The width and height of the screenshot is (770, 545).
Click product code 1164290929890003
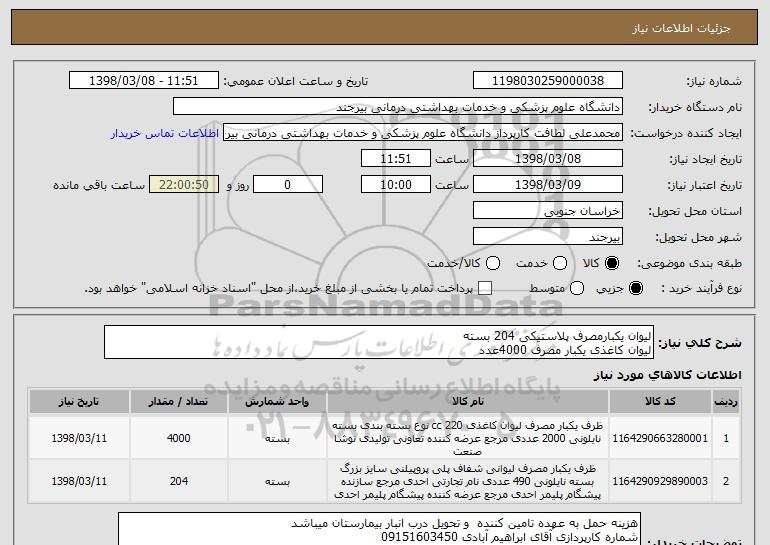660,481
